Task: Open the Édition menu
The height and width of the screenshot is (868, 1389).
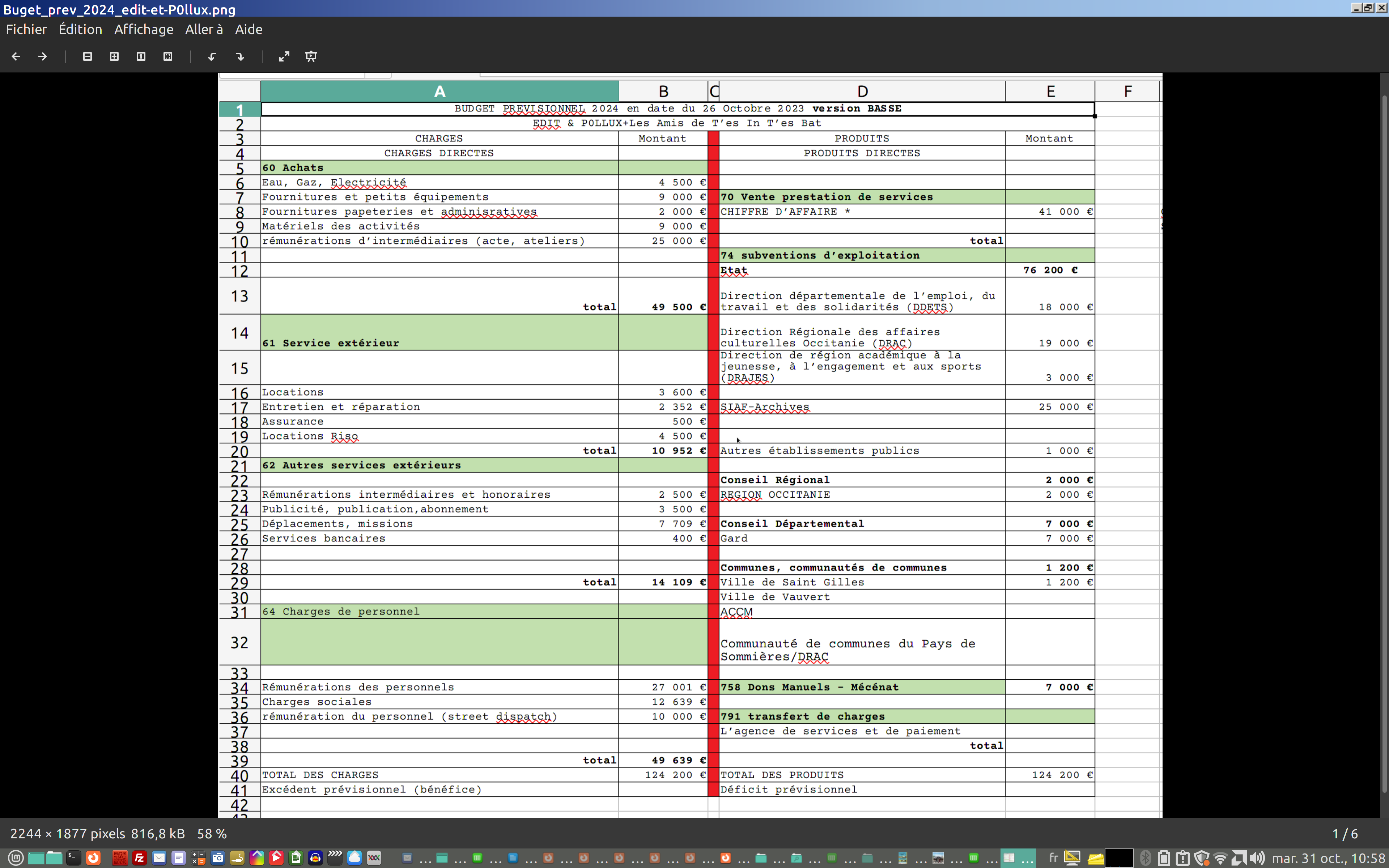Action: [x=80, y=29]
